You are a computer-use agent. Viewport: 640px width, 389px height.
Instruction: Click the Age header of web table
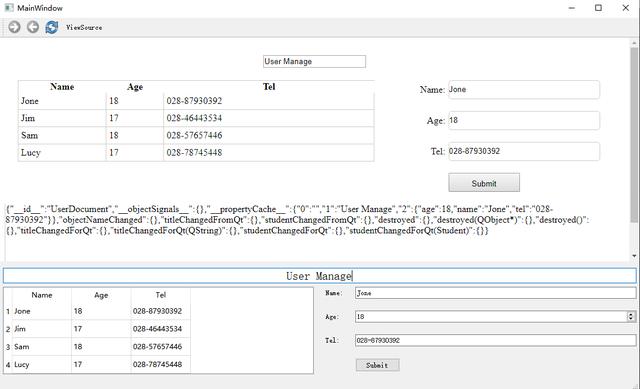[x=135, y=87]
